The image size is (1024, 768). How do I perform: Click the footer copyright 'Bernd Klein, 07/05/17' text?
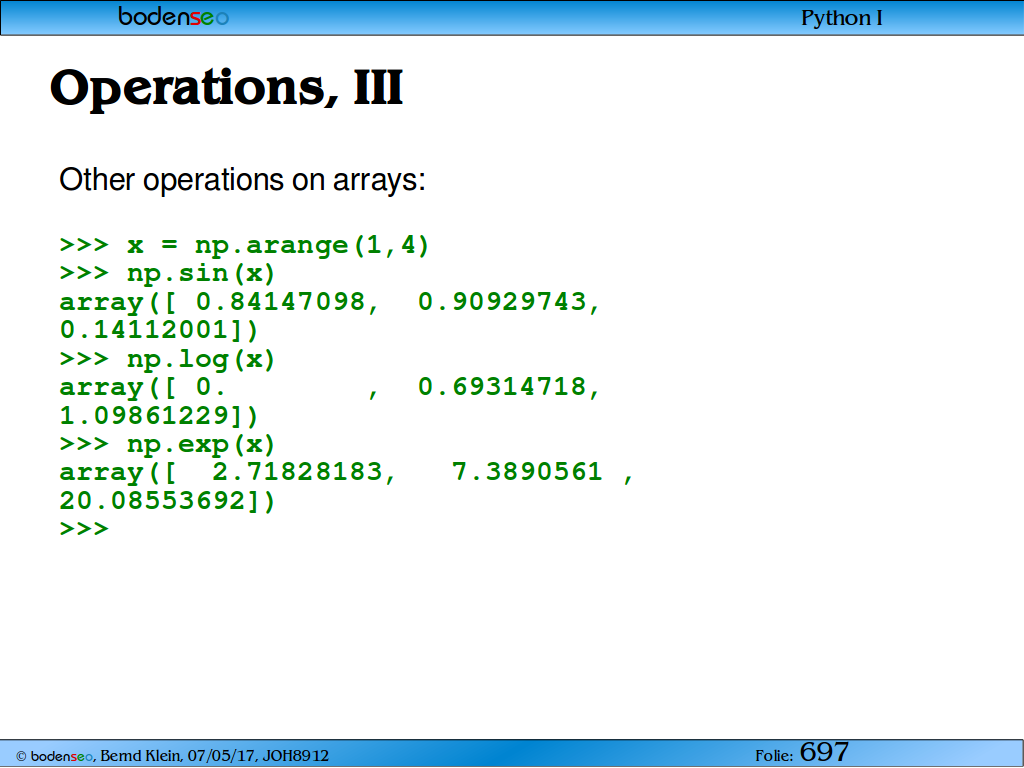tap(178, 756)
